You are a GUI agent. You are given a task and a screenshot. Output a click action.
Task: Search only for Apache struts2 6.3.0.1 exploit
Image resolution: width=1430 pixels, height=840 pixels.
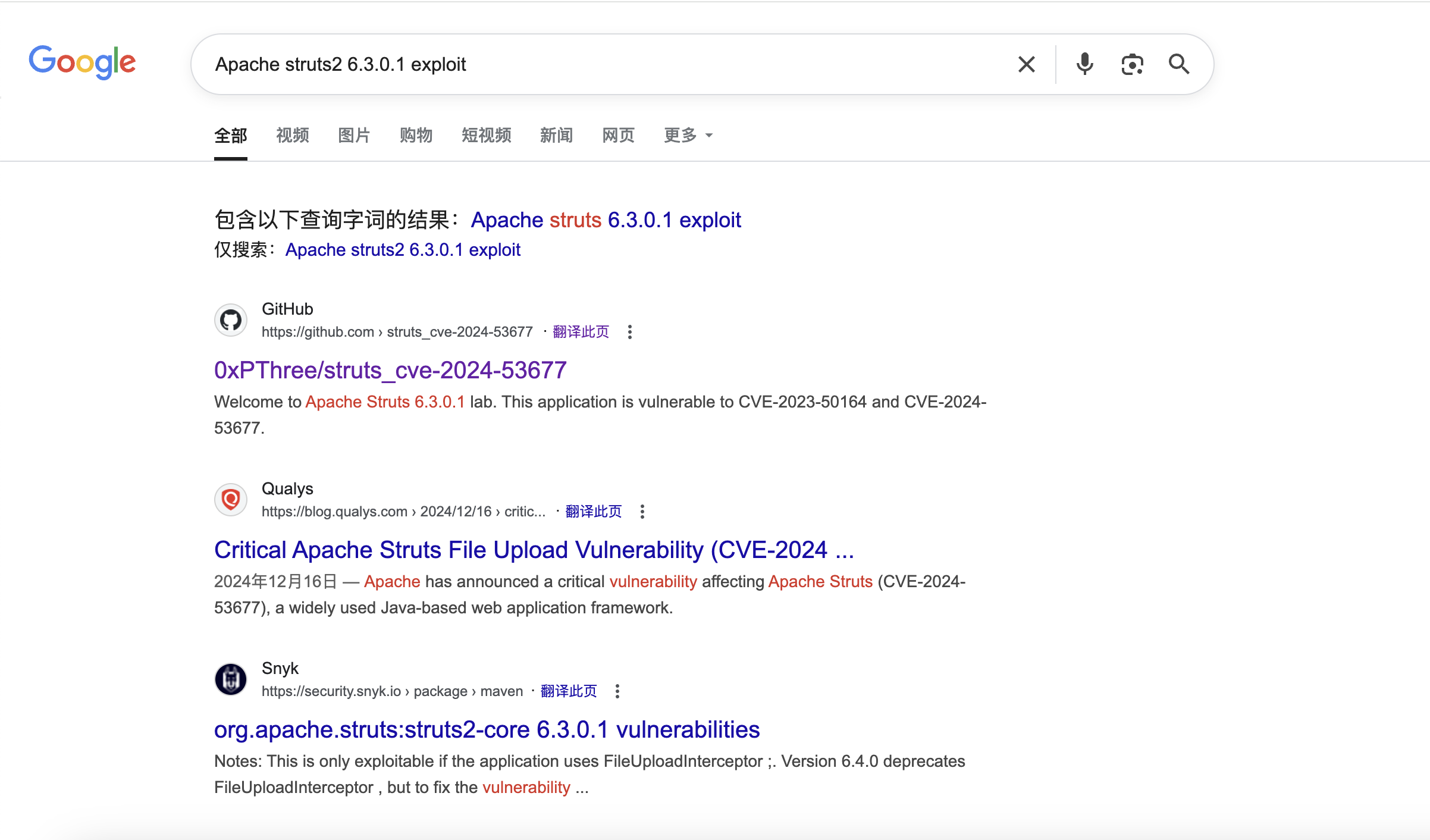(x=403, y=250)
